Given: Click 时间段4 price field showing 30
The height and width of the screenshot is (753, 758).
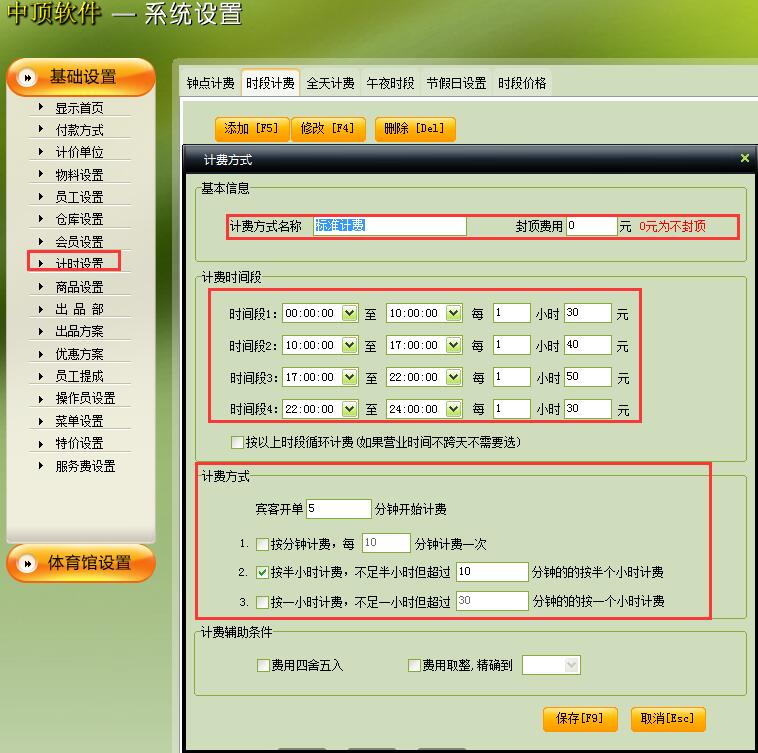Looking at the screenshot, I should (x=588, y=408).
